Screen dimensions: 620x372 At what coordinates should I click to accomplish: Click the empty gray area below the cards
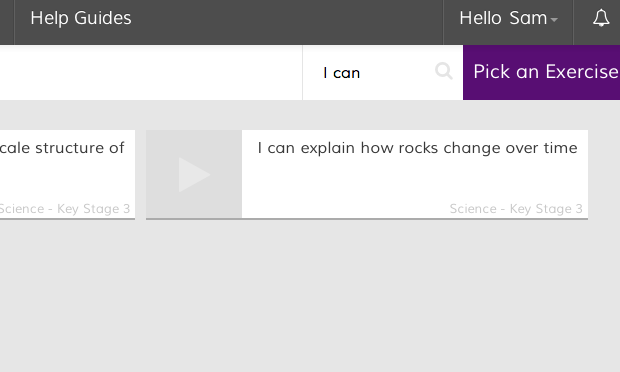[310, 296]
